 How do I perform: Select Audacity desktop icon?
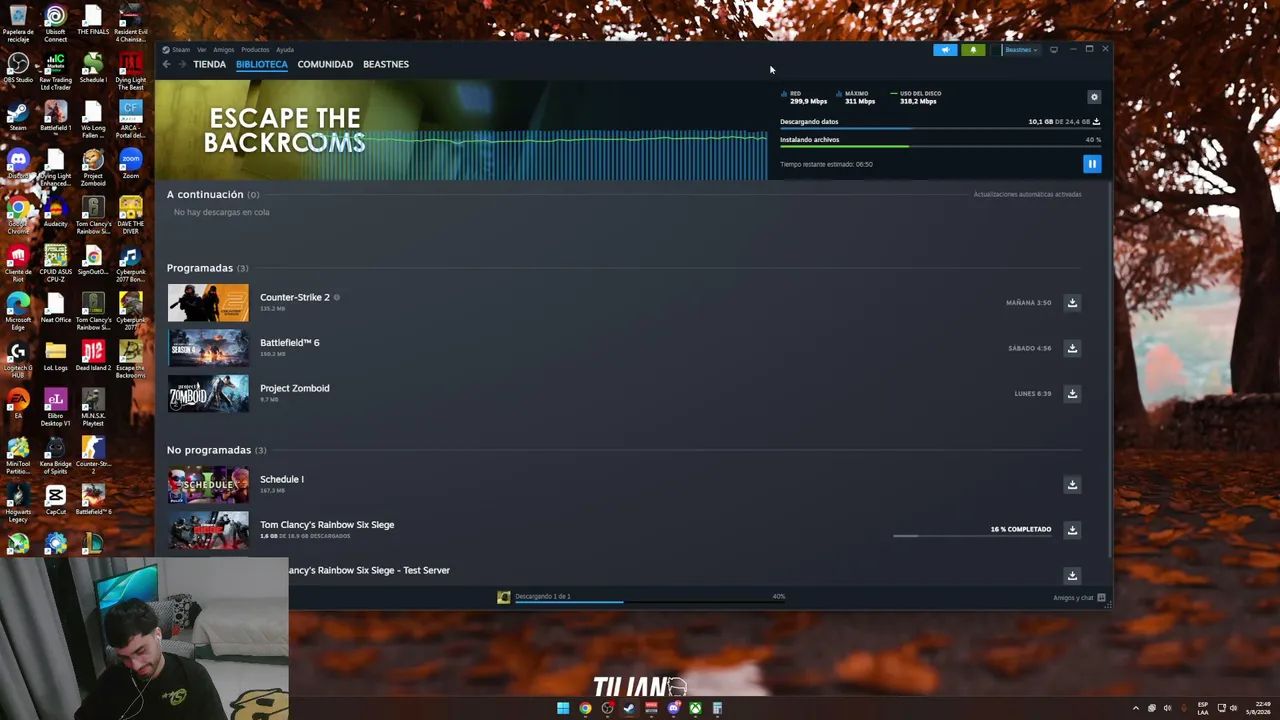click(x=55, y=213)
